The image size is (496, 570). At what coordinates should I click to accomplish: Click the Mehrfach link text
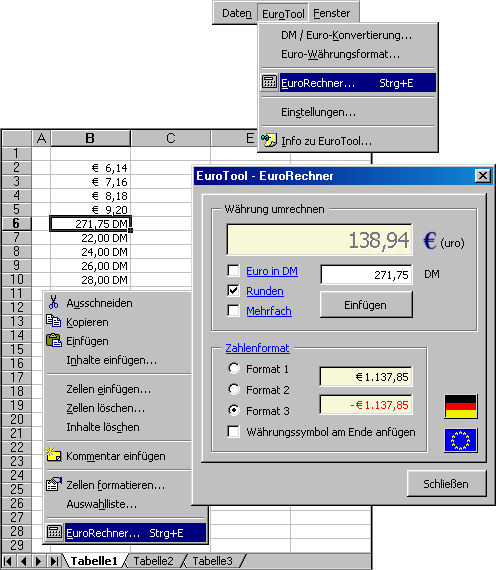(269, 311)
